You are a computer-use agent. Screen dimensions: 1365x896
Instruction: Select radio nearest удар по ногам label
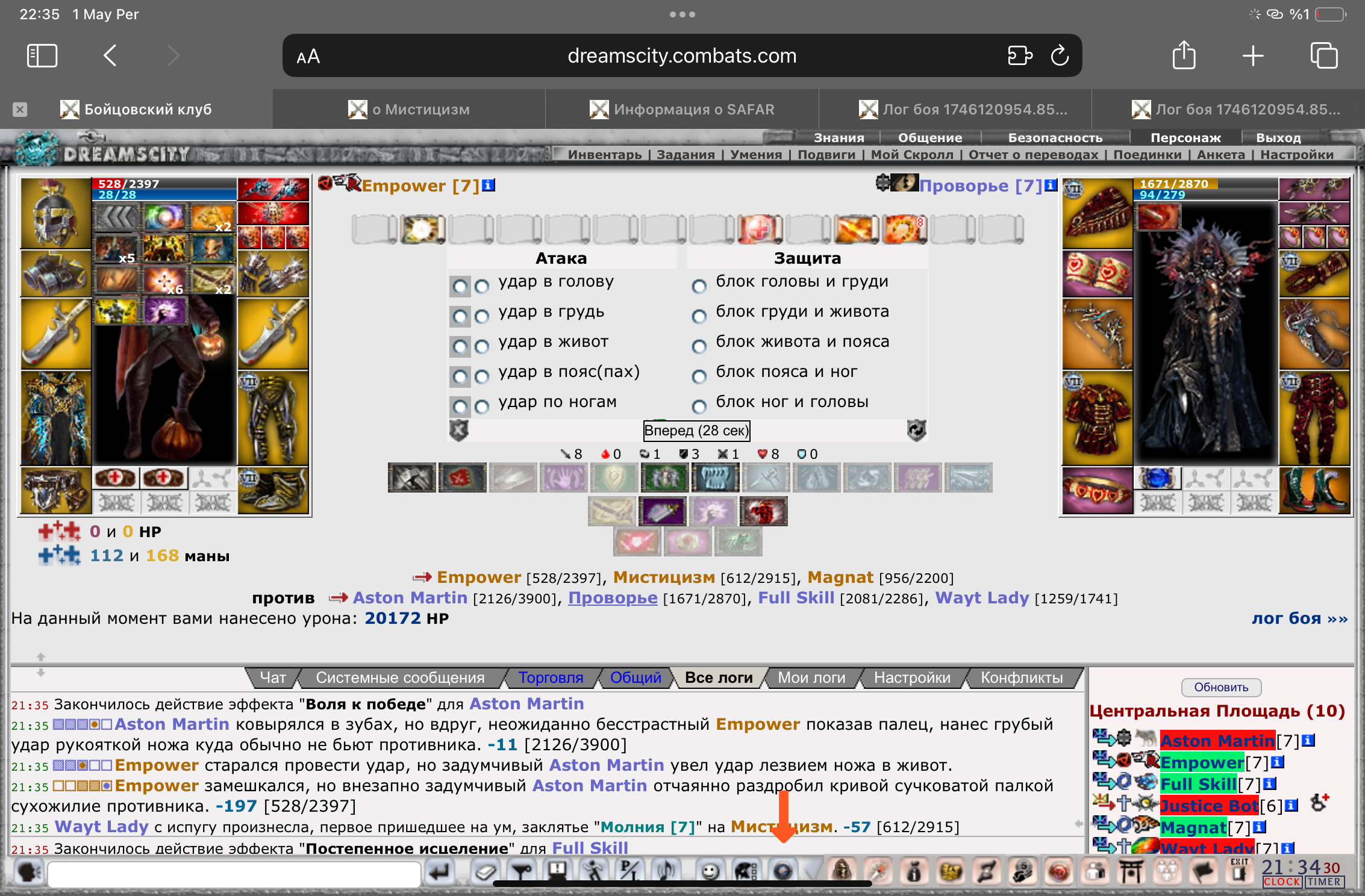tap(481, 406)
